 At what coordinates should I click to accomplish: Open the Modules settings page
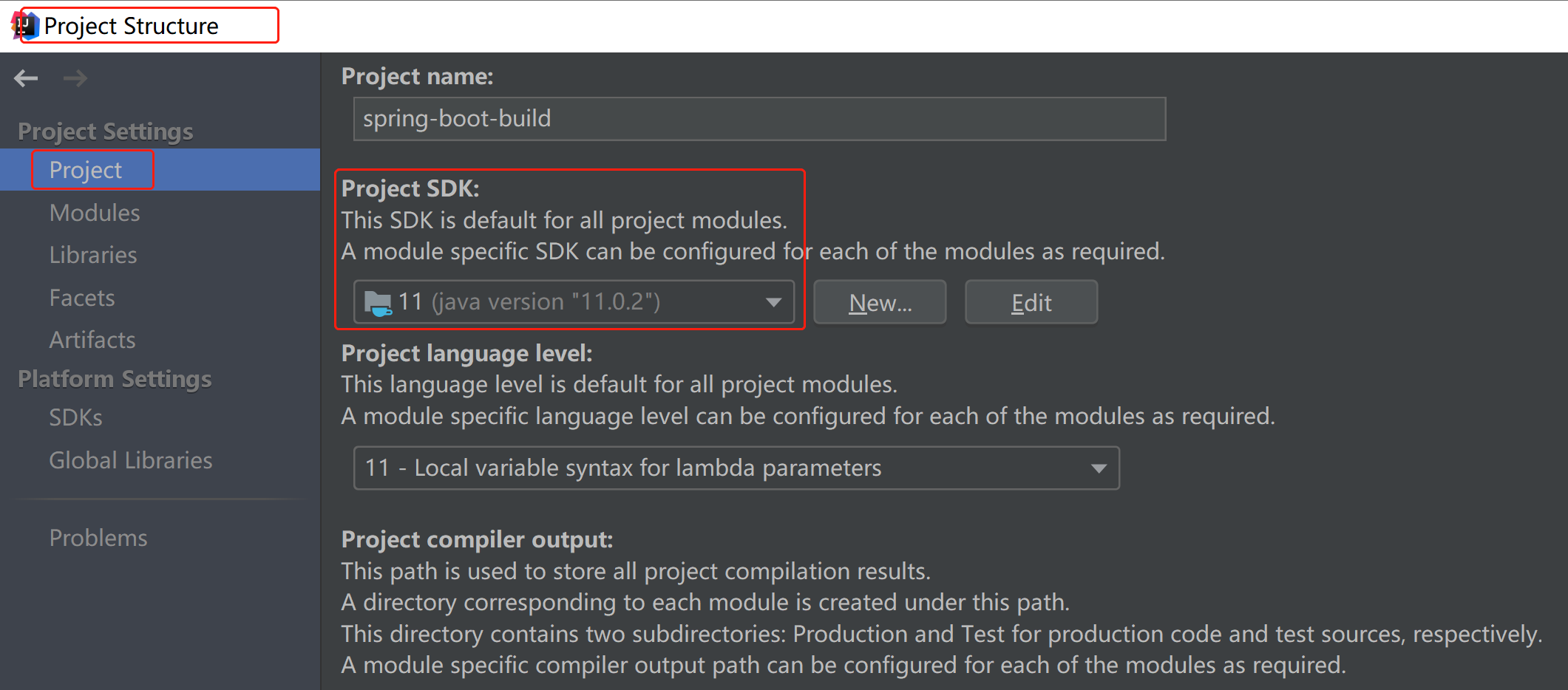point(94,212)
